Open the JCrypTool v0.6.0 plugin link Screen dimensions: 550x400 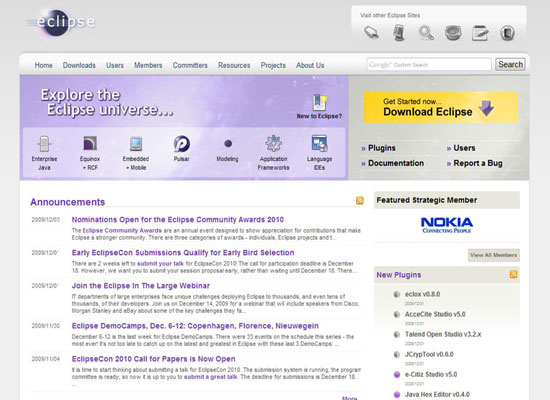pyautogui.click(x=429, y=354)
